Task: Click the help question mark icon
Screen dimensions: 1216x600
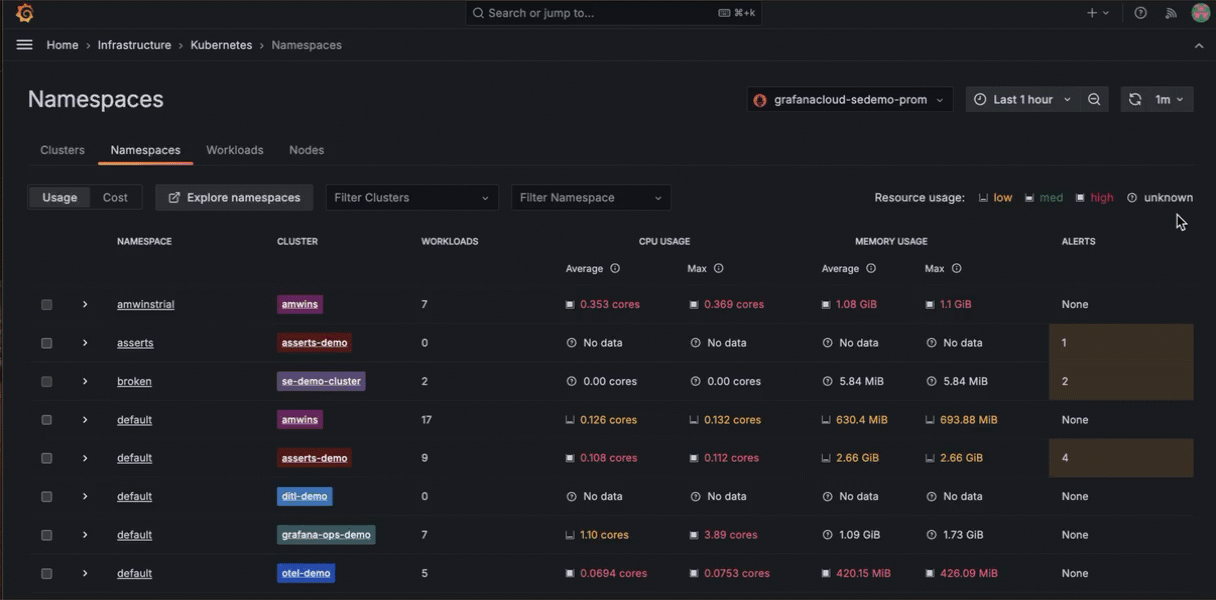Action: pos(1141,13)
